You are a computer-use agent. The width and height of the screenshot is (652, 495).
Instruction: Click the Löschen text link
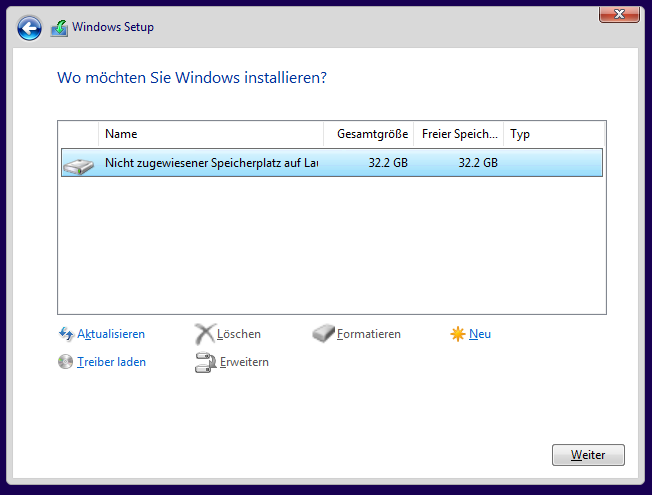pyautogui.click(x=239, y=334)
